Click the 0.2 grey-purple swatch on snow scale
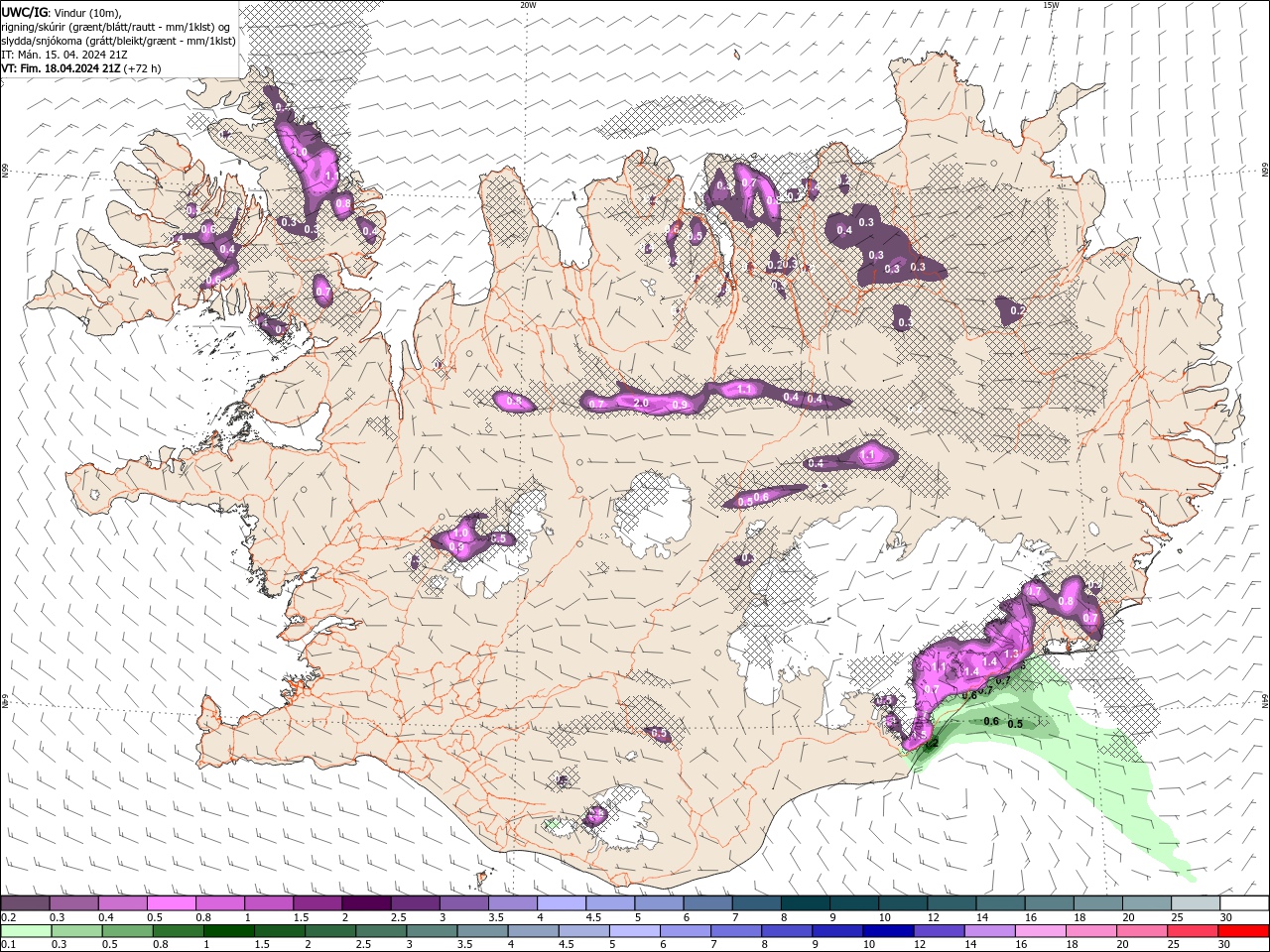The width and height of the screenshot is (1270, 952). point(25,903)
